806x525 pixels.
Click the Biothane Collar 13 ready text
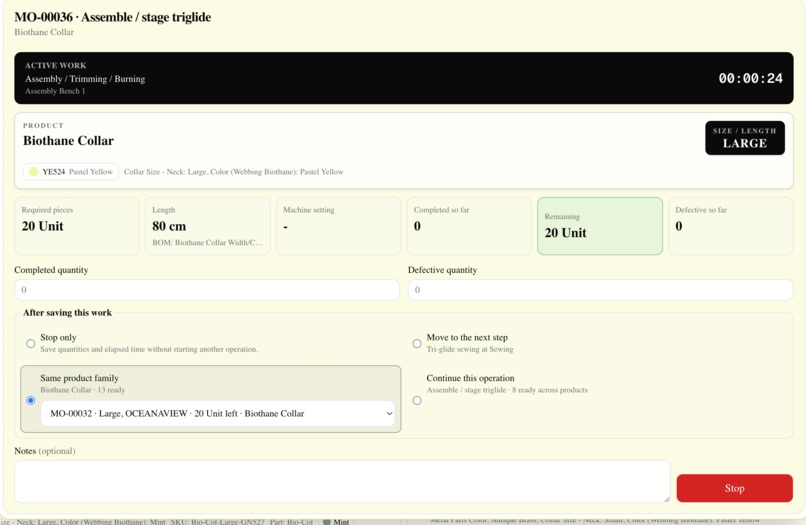tap(83, 390)
